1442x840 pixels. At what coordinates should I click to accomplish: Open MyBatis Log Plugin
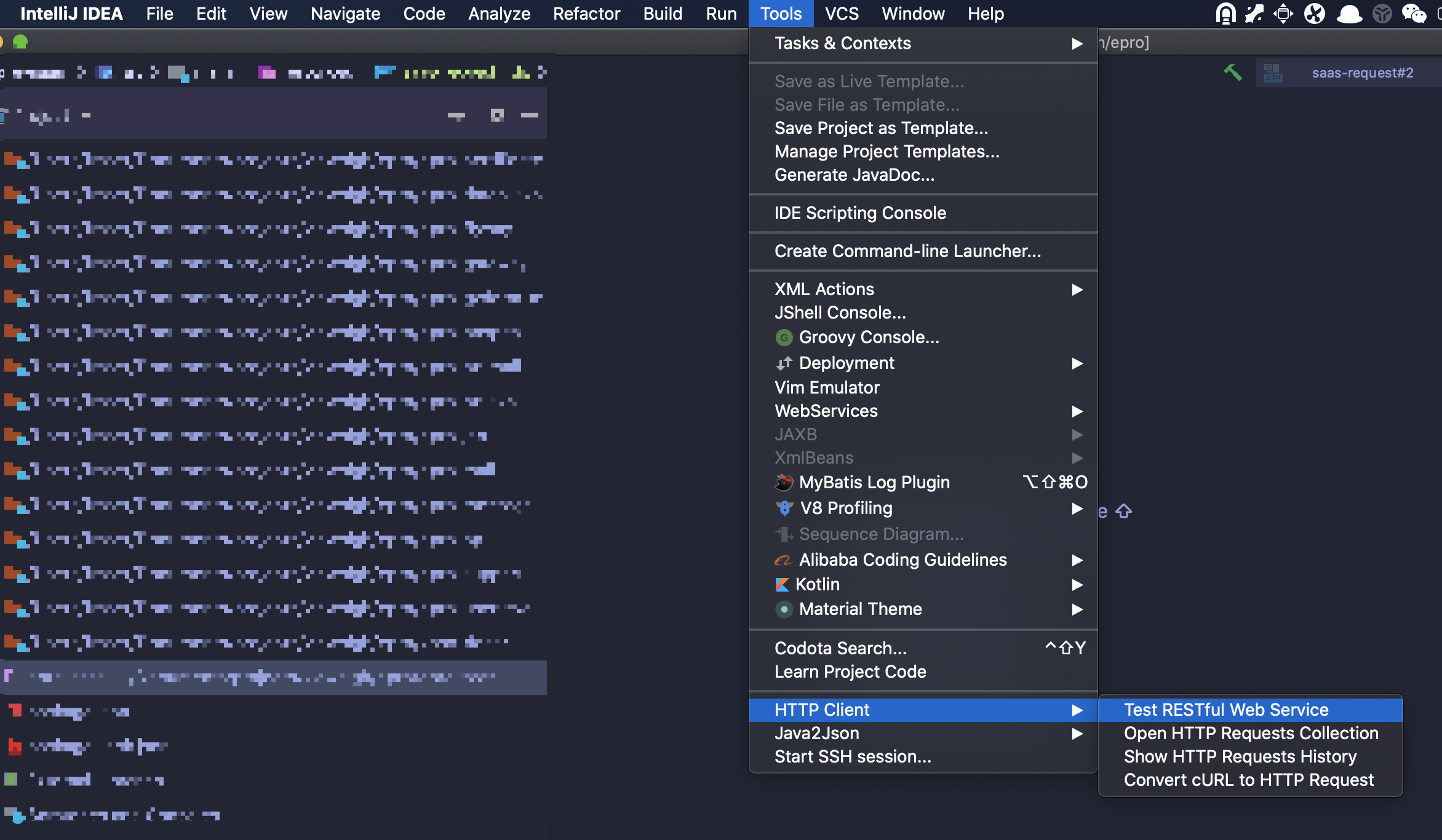pos(874,483)
